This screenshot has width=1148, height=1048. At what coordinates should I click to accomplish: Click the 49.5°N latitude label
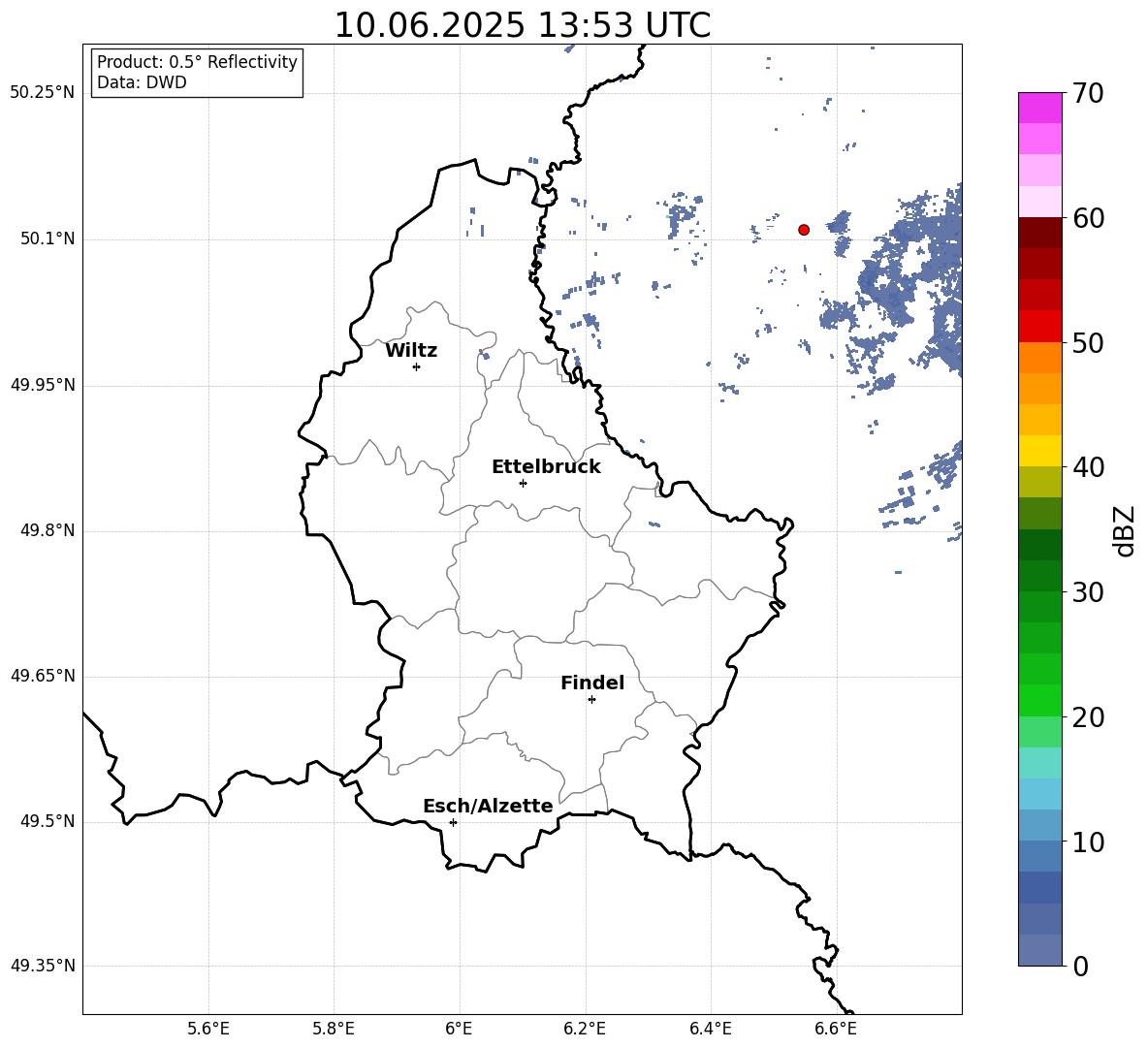click(48, 822)
